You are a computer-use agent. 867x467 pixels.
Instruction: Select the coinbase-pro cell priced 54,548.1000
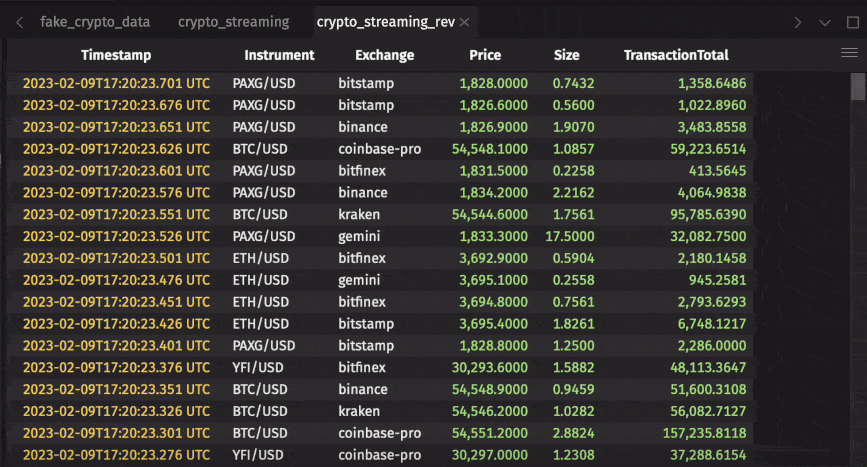(379, 149)
